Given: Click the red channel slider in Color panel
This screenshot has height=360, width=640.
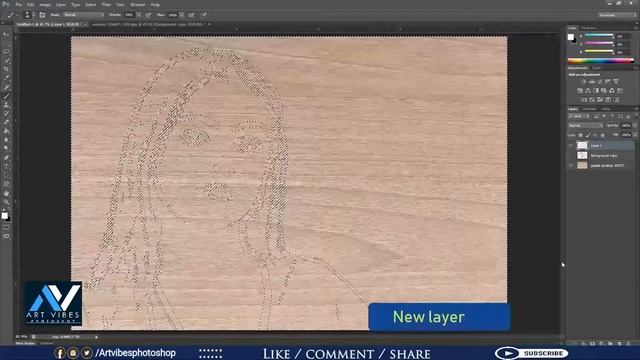Looking at the screenshot, I should 599,36.
